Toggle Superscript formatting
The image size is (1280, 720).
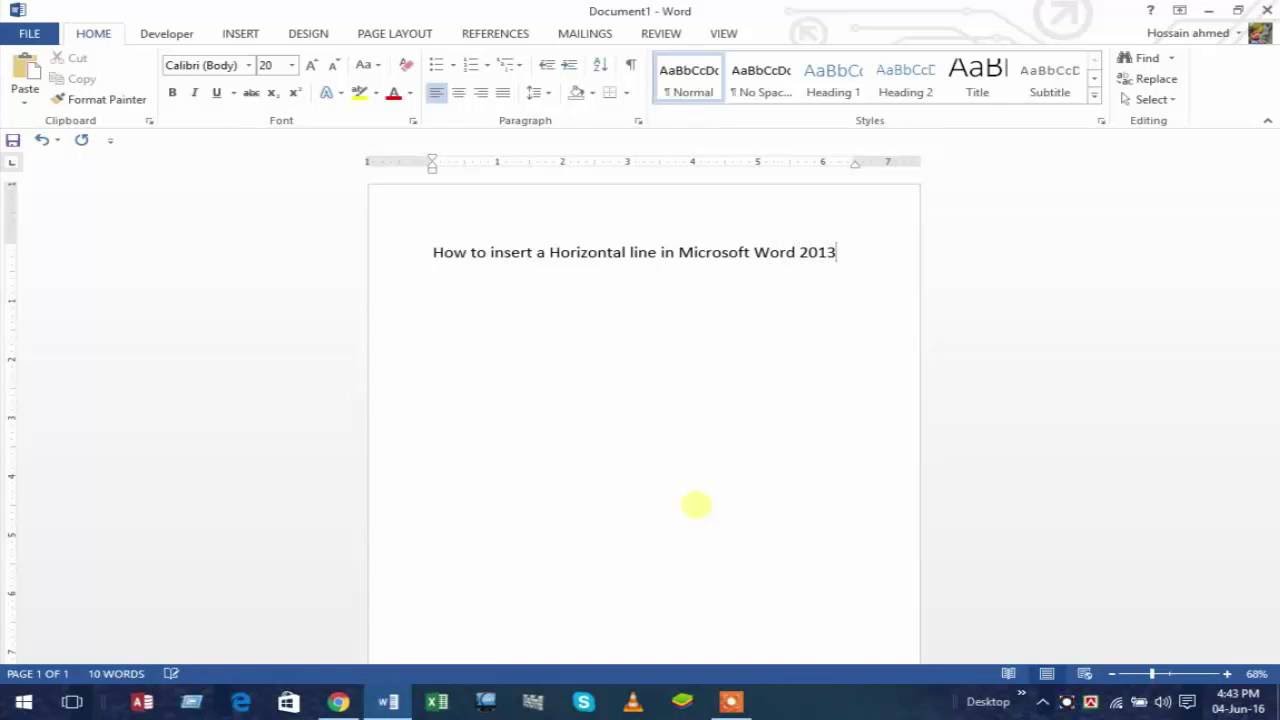(x=295, y=92)
